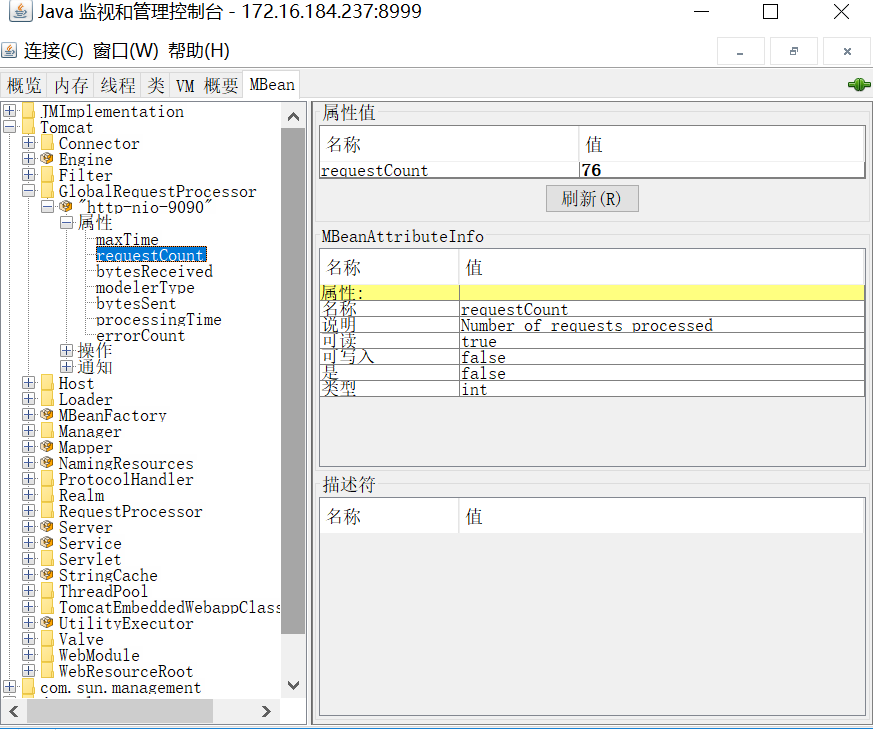Image resolution: width=873 pixels, height=730 pixels.
Task: Click the bean icon beside UtilityExecutor
Action: point(47,623)
